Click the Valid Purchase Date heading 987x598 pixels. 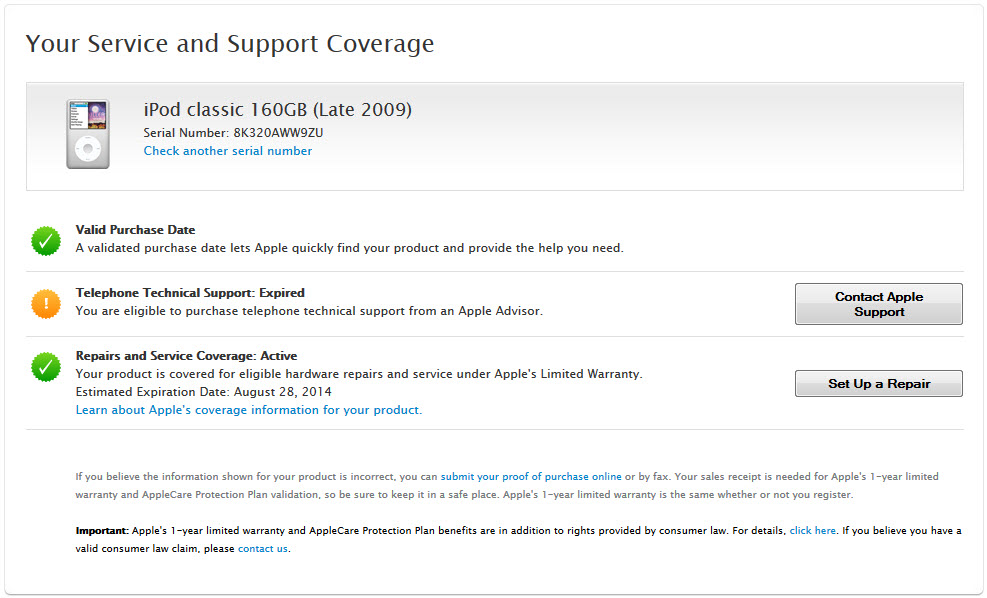tap(135, 230)
